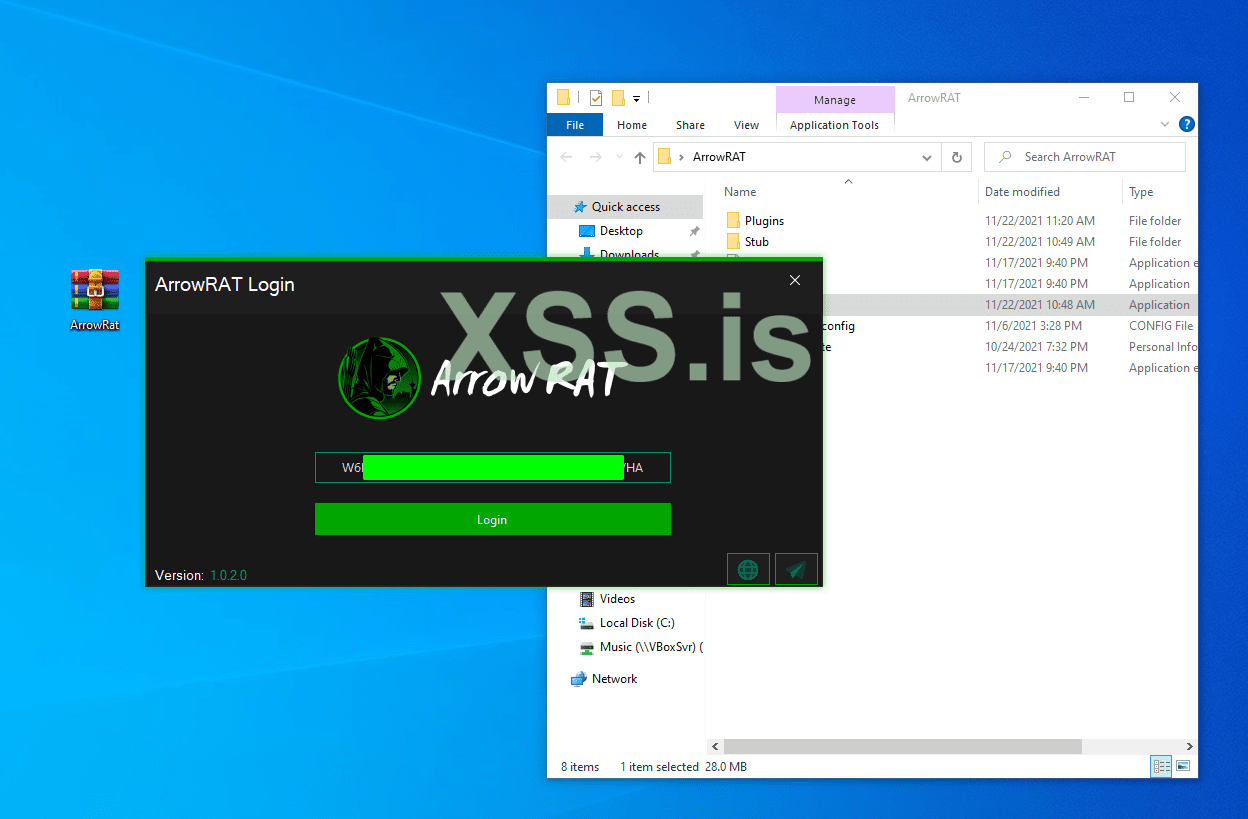
Task: Open the address bar history dropdown
Action: [x=927, y=157]
